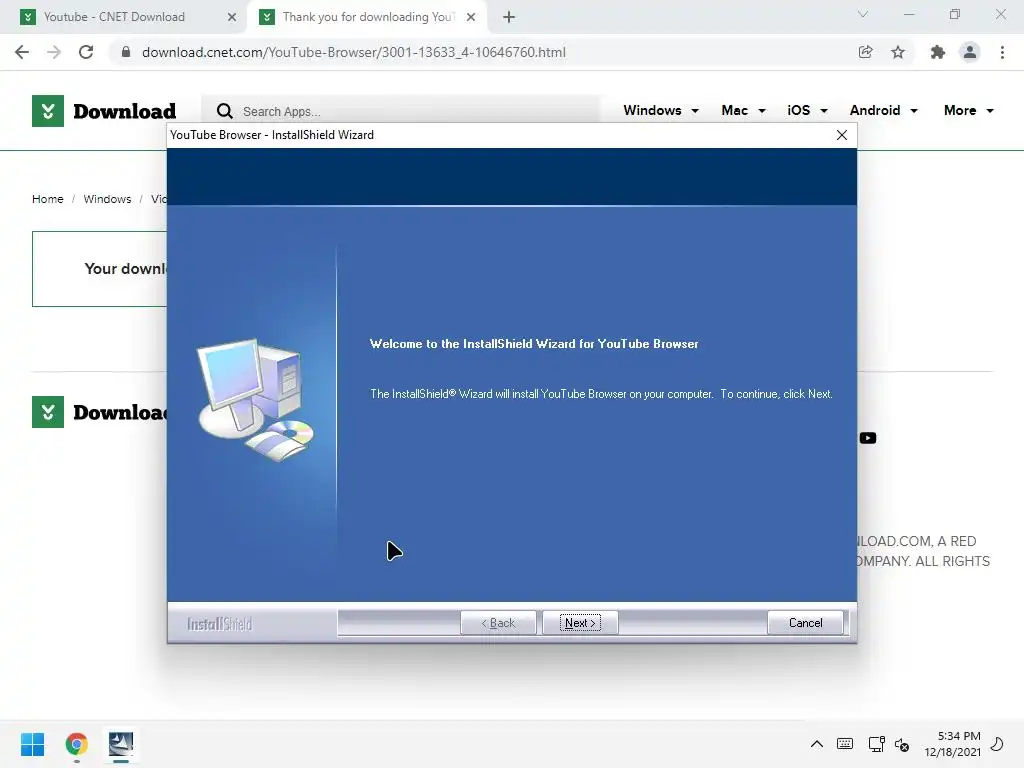Bookmark this page with the star icon
The image size is (1024, 768).
898,52
